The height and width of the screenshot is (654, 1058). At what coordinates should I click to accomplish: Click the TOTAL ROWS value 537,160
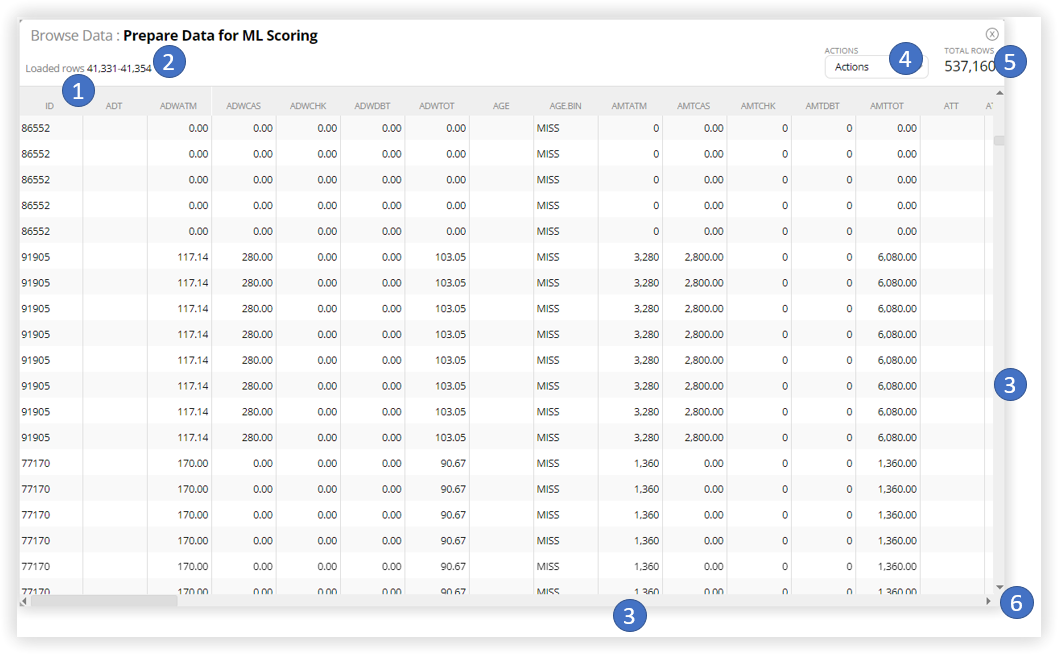coord(971,65)
